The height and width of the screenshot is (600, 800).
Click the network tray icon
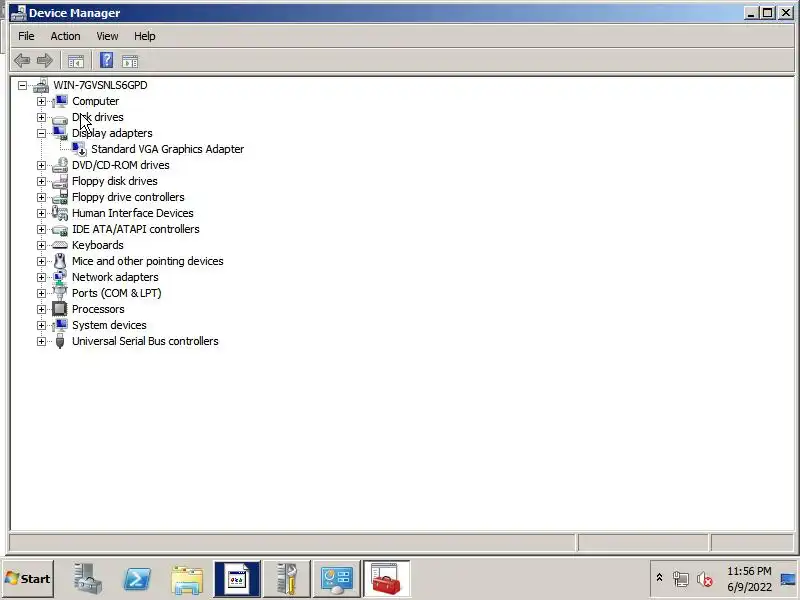tap(680, 579)
